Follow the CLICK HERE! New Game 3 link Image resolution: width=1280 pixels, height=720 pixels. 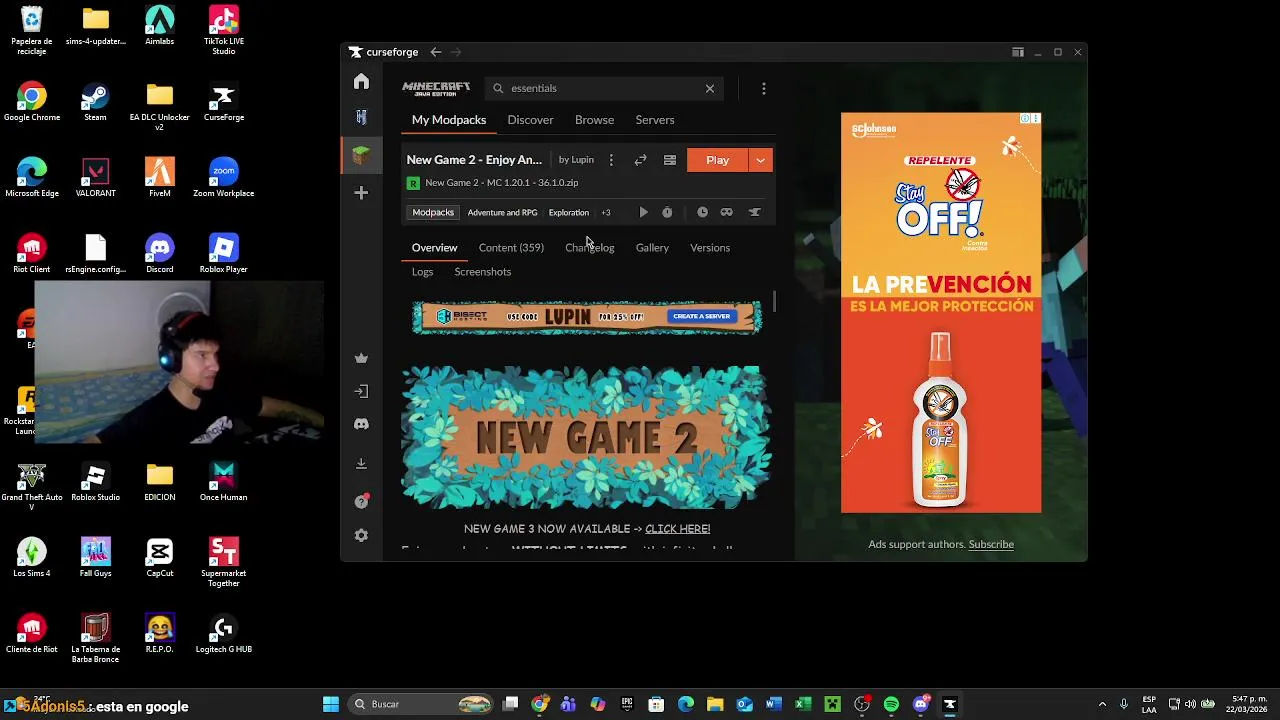pyautogui.click(x=678, y=529)
